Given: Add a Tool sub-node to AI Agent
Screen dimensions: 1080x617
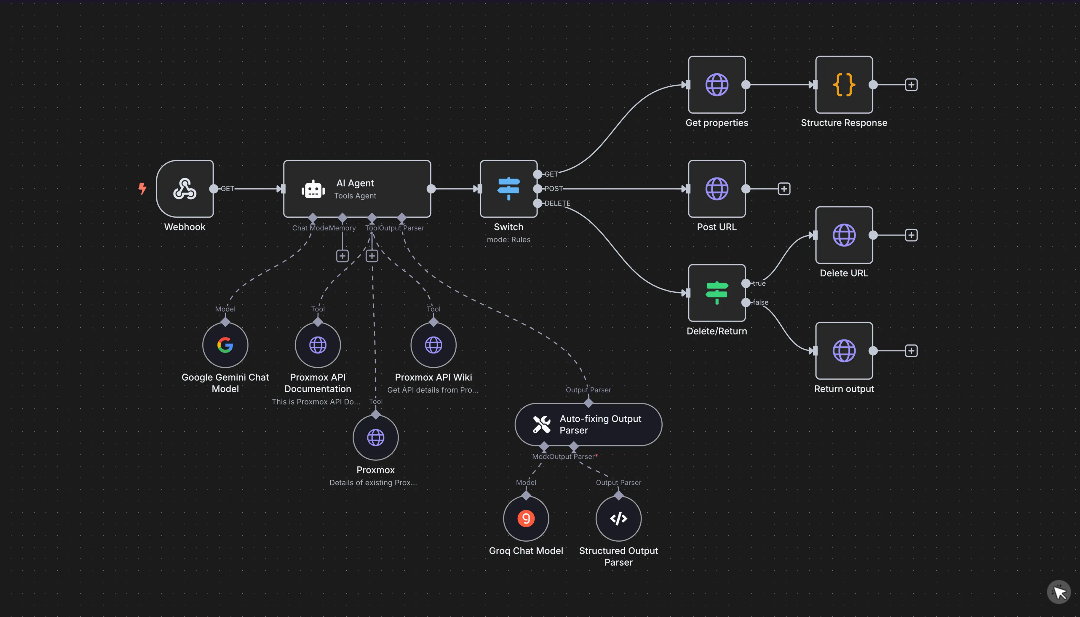Looking at the screenshot, I should [372, 255].
